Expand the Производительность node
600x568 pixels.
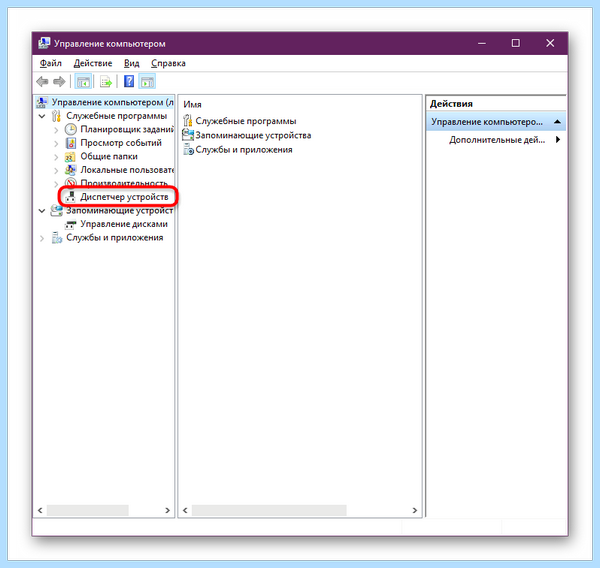tap(56, 184)
